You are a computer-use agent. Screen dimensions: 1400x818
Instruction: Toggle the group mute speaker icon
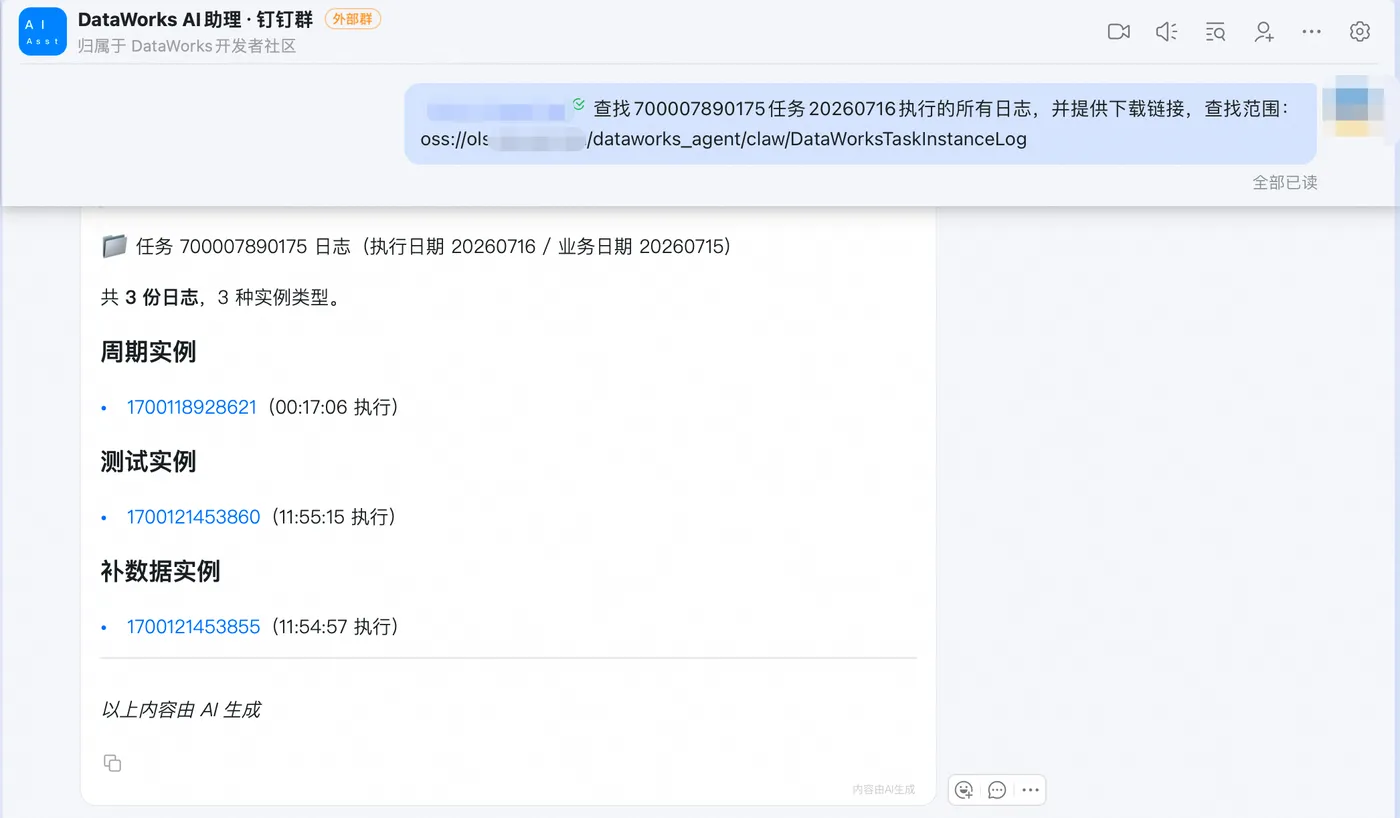[1167, 32]
